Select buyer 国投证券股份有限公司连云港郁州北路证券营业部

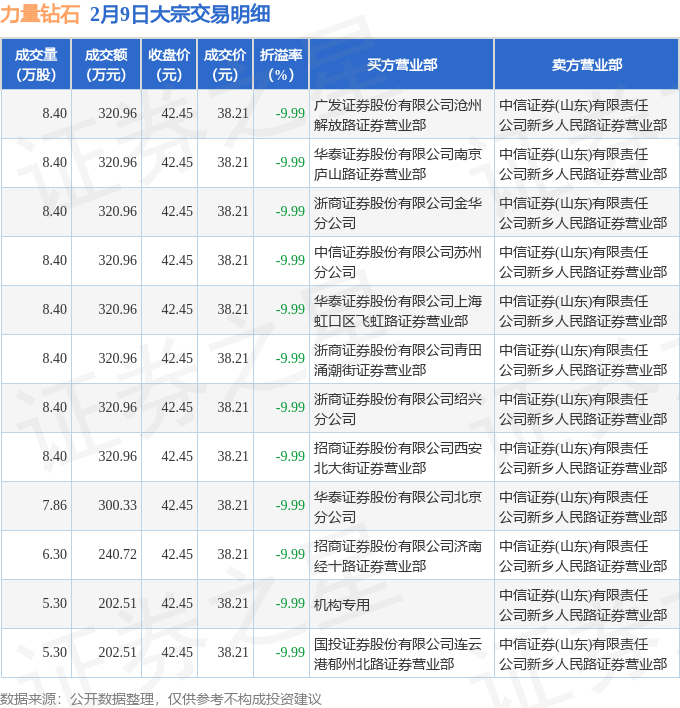[398, 654]
